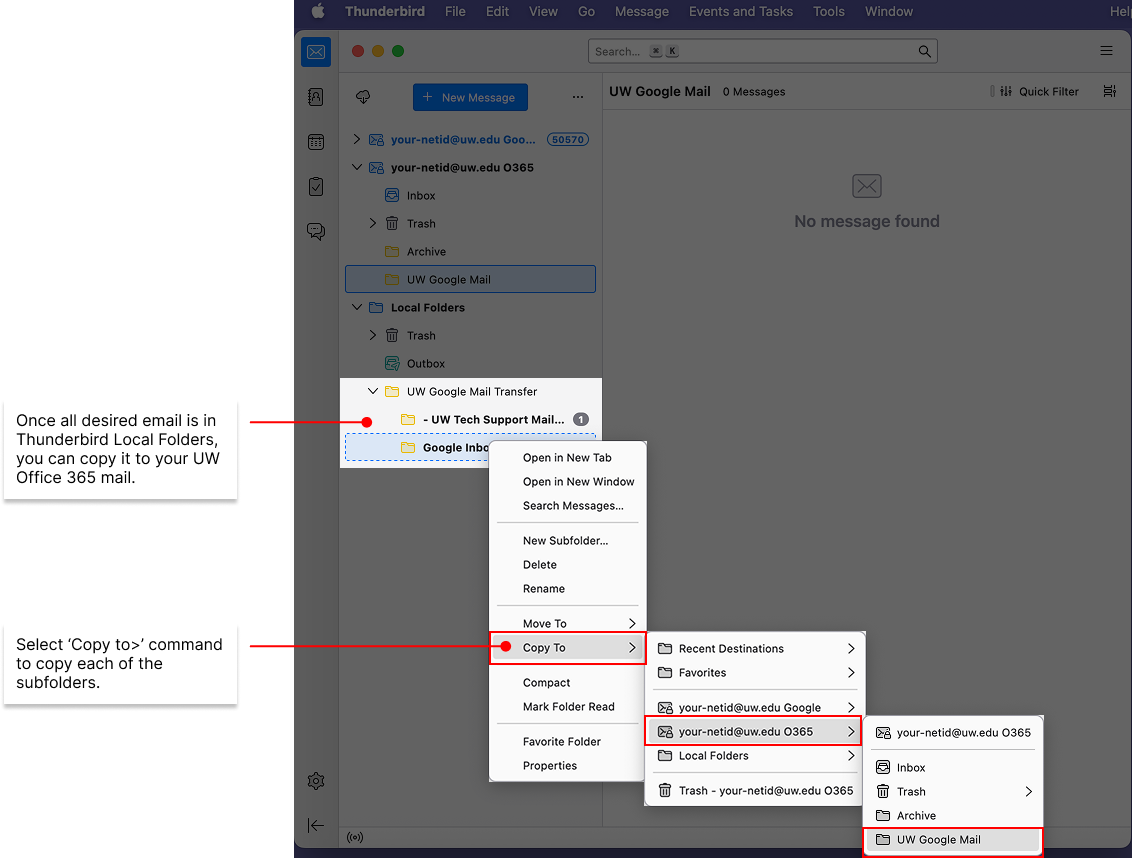Collapse the spaces toolbar arrow icon

[x=316, y=825]
